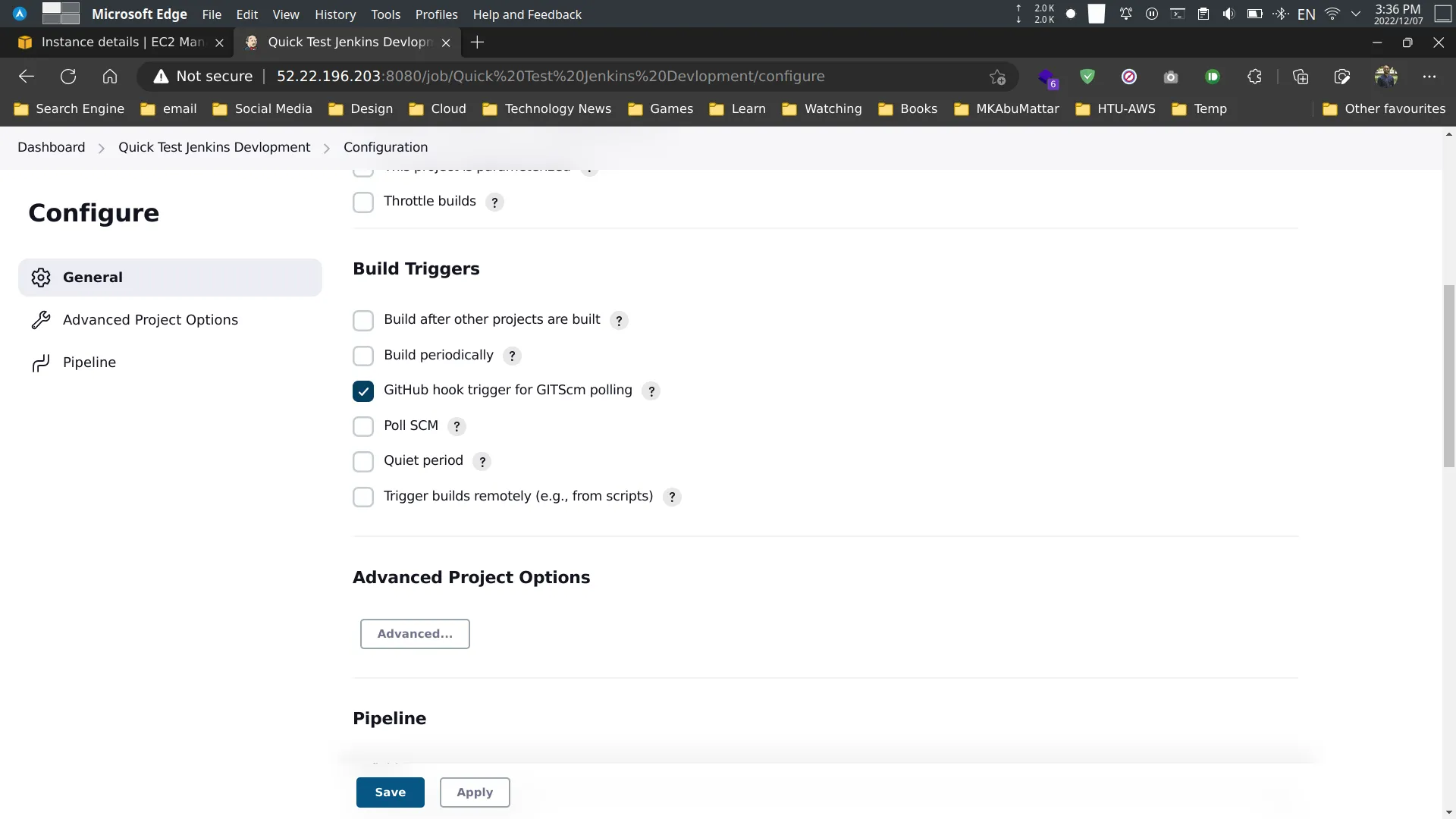Click the Pipeline section icon
1456x819 pixels.
(42, 362)
